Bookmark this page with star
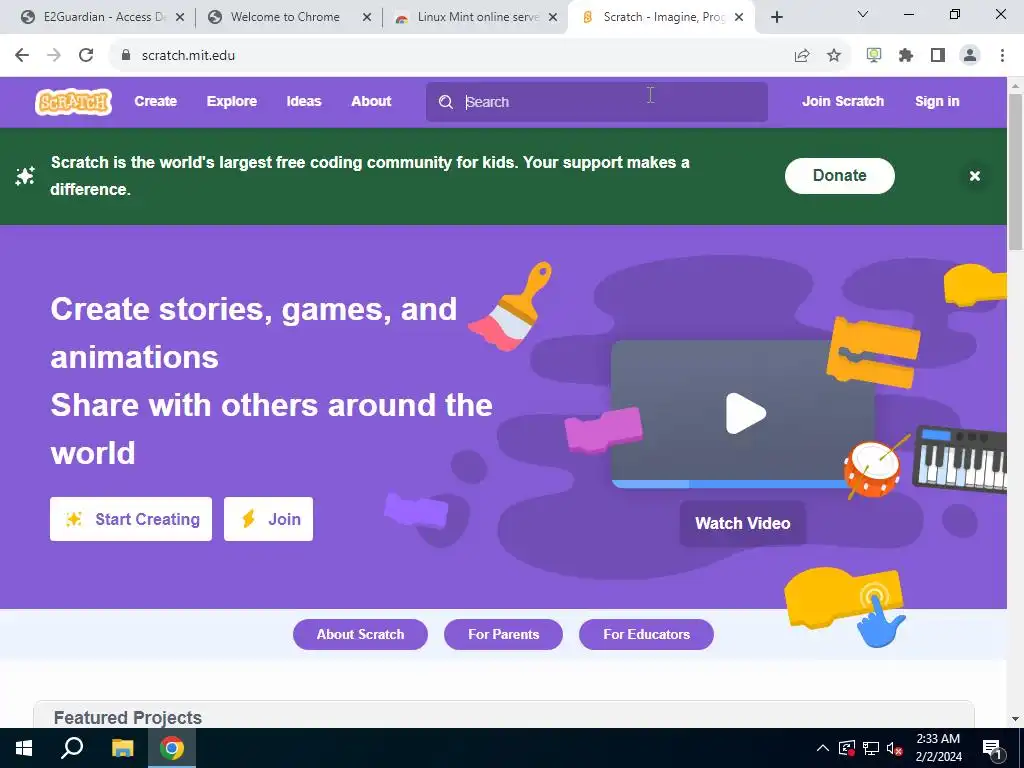Image resolution: width=1024 pixels, height=768 pixels. coord(834,56)
